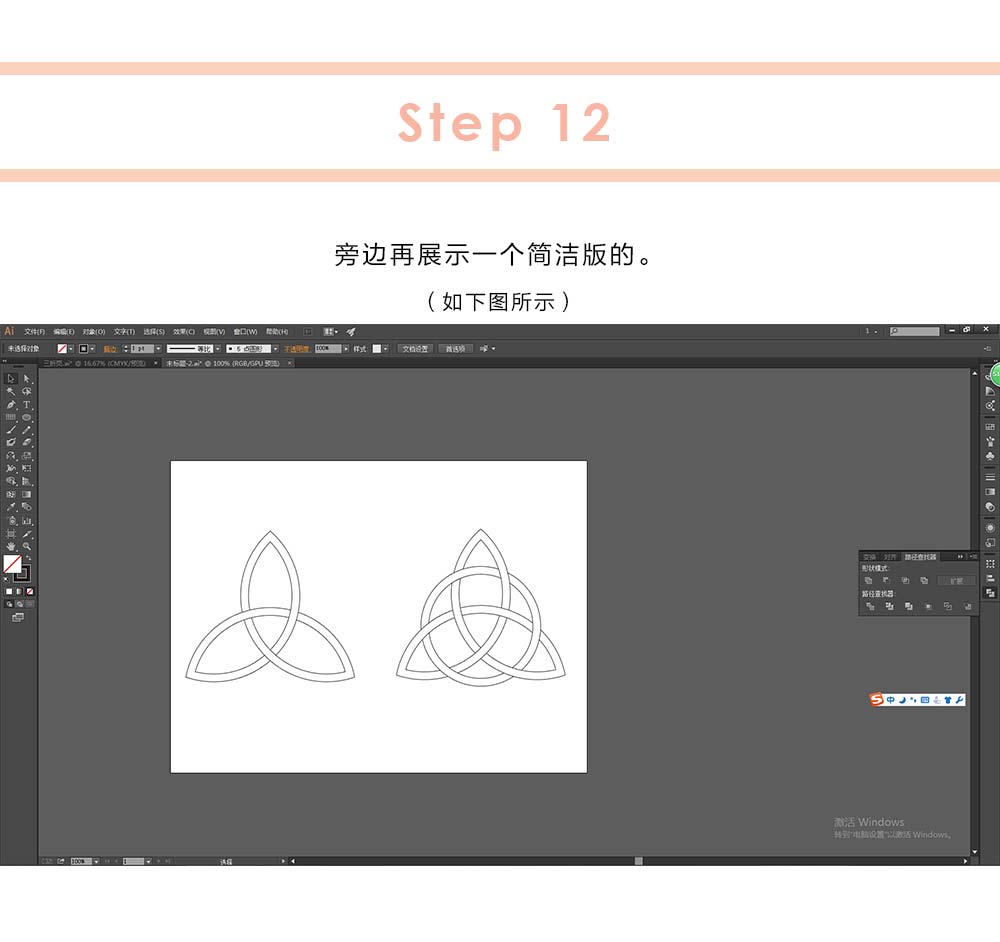This screenshot has width=1000, height=942.
Task: Select the Lasso tool
Action: [27, 391]
